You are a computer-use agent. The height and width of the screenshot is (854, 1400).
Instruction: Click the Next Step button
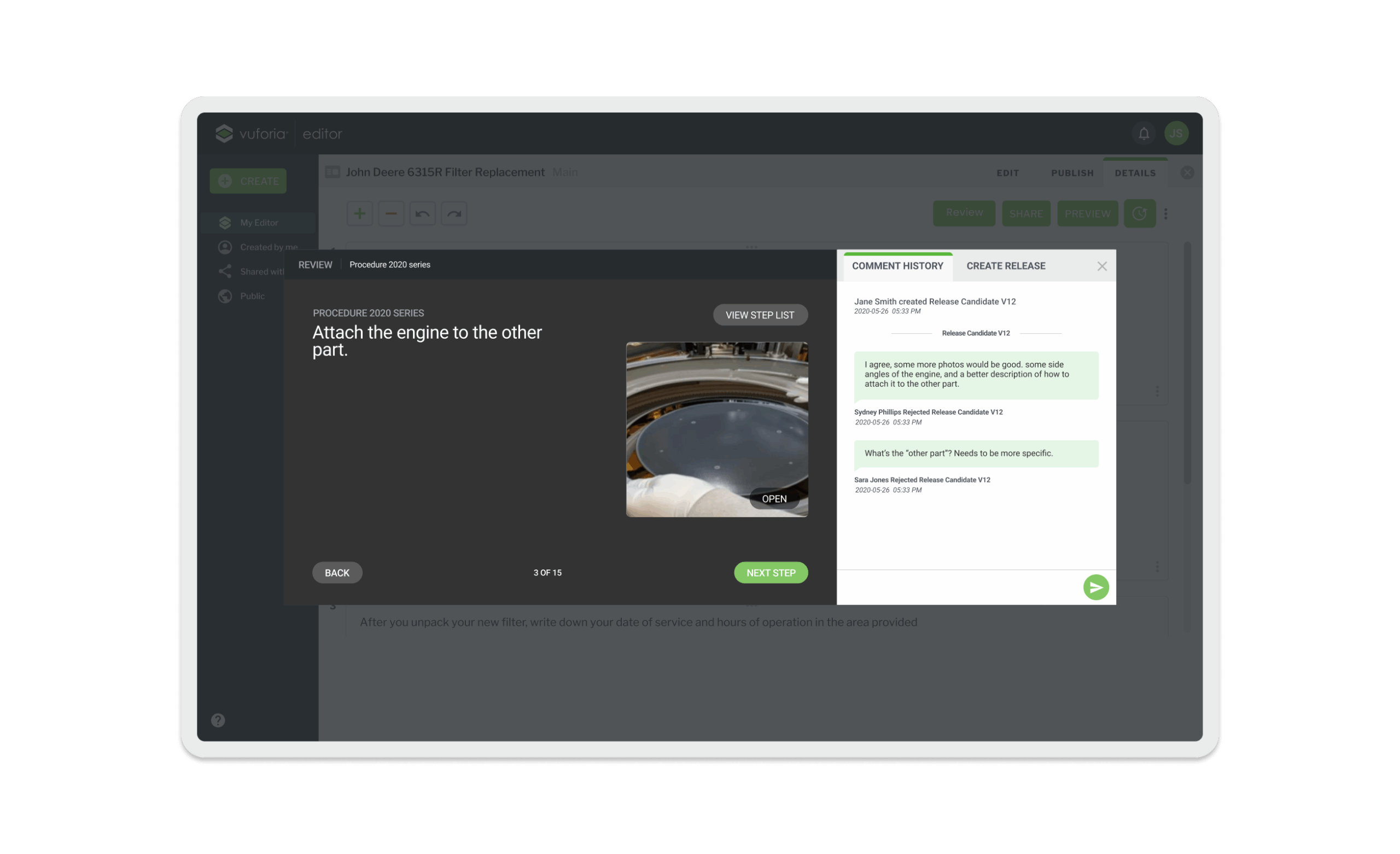click(771, 573)
